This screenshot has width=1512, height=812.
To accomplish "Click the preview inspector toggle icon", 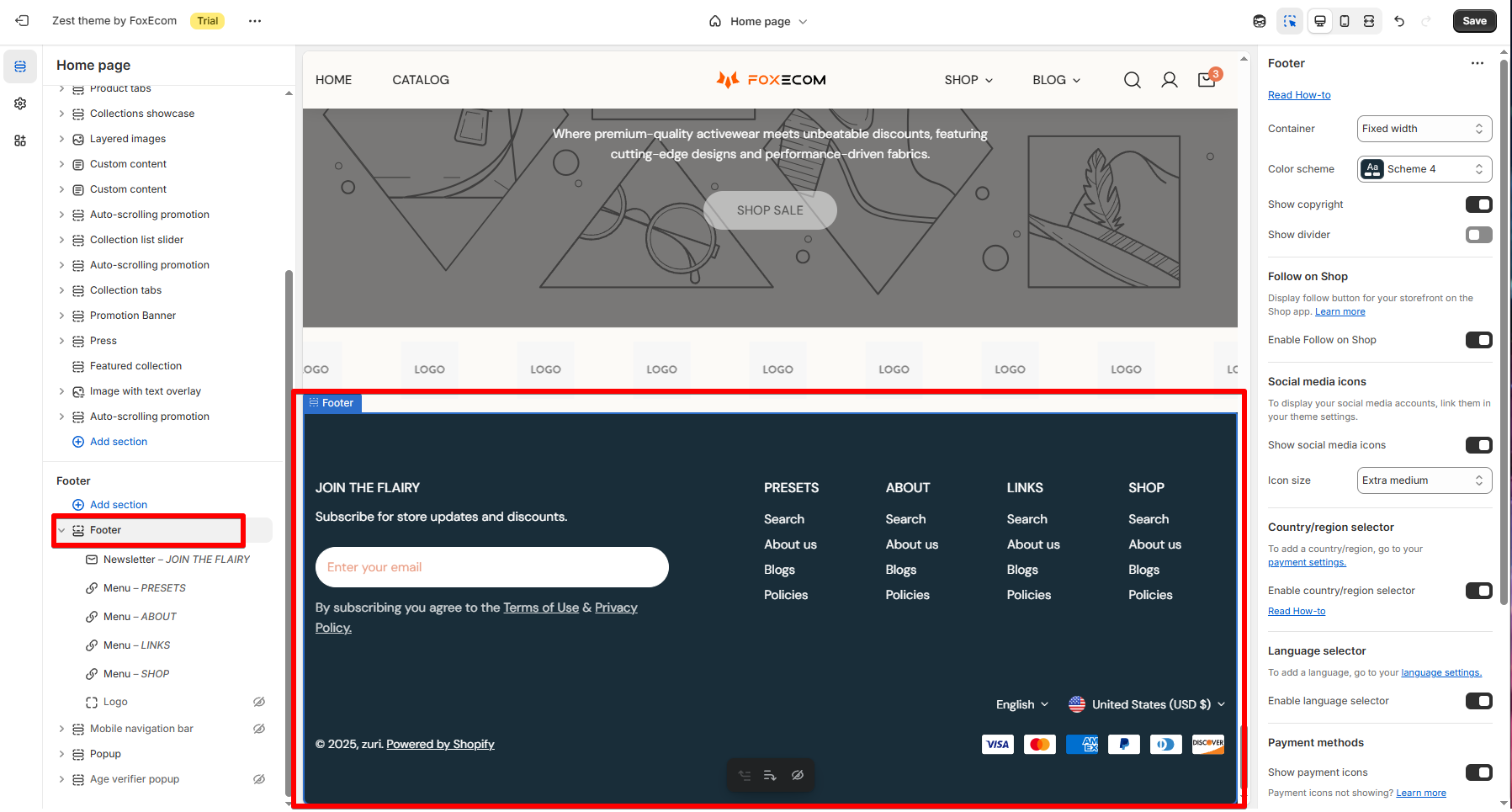I will (x=1290, y=21).
